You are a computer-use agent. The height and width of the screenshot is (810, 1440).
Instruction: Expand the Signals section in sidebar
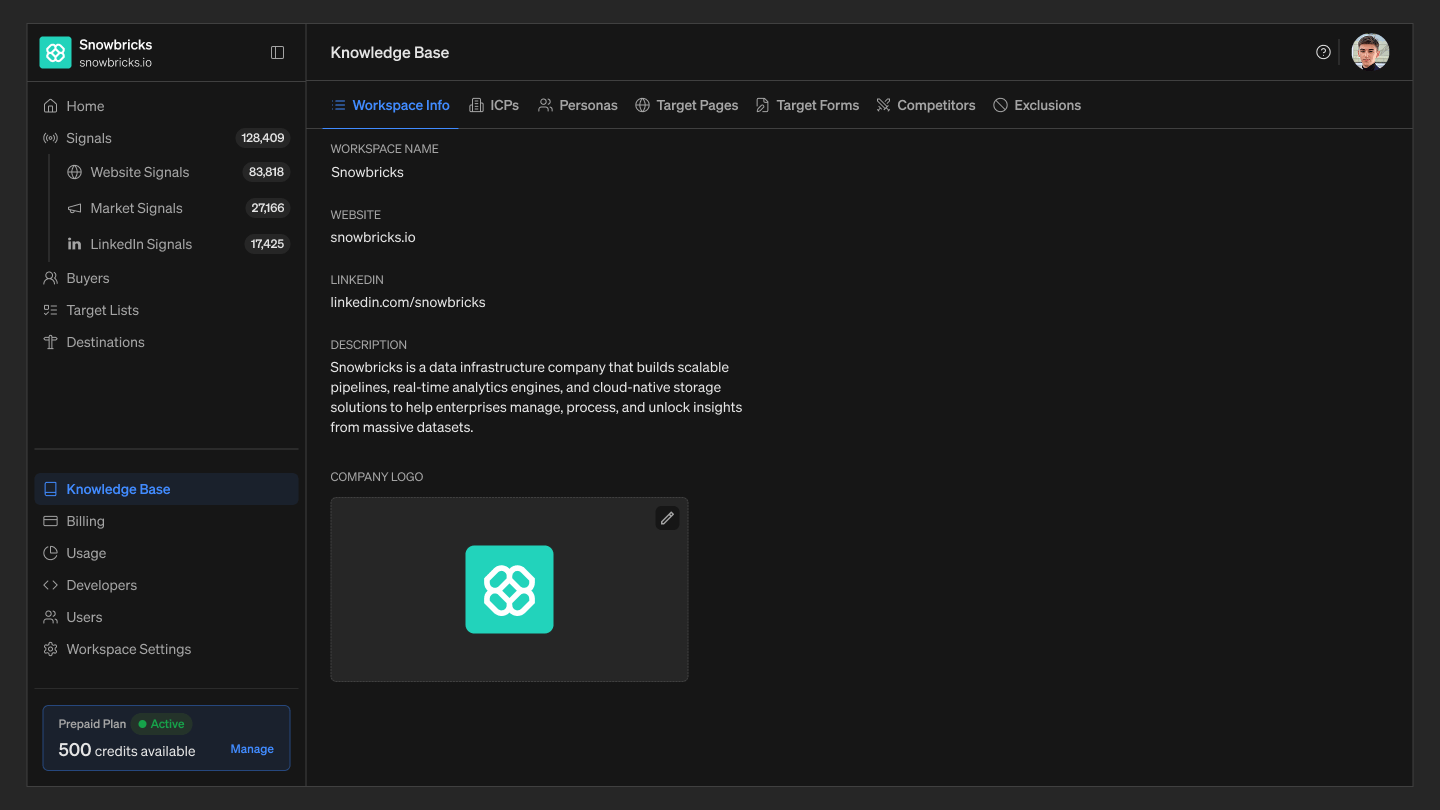tap(166, 138)
